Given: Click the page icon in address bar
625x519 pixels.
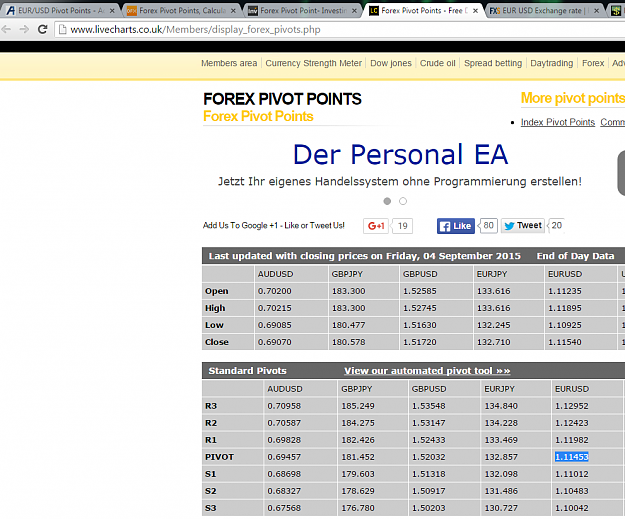Looking at the screenshot, I should 62,29.
